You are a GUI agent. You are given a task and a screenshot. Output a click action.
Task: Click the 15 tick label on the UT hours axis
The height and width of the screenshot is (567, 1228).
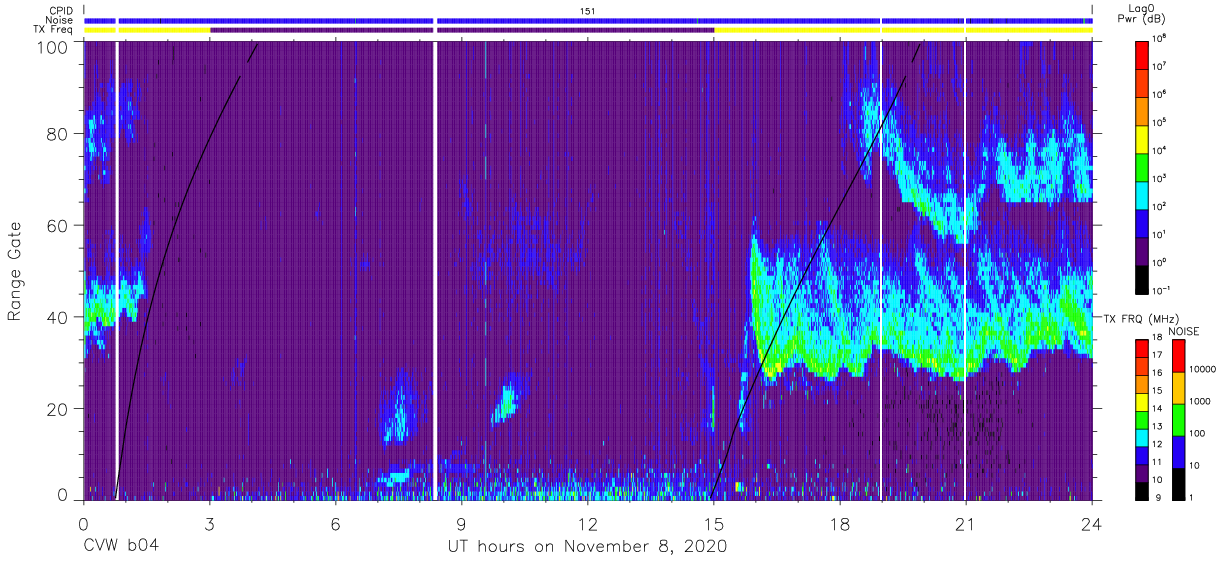tap(714, 523)
